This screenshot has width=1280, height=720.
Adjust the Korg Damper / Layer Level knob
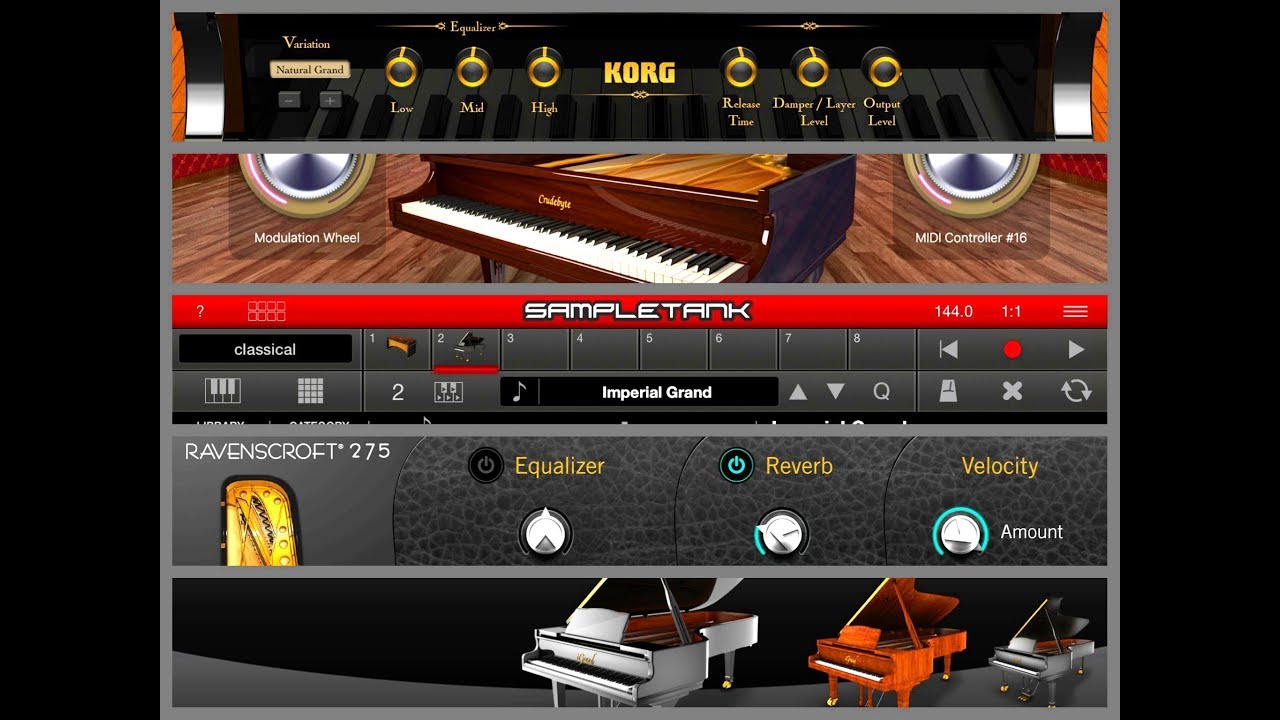pyautogui.click(x=813, y=70)
